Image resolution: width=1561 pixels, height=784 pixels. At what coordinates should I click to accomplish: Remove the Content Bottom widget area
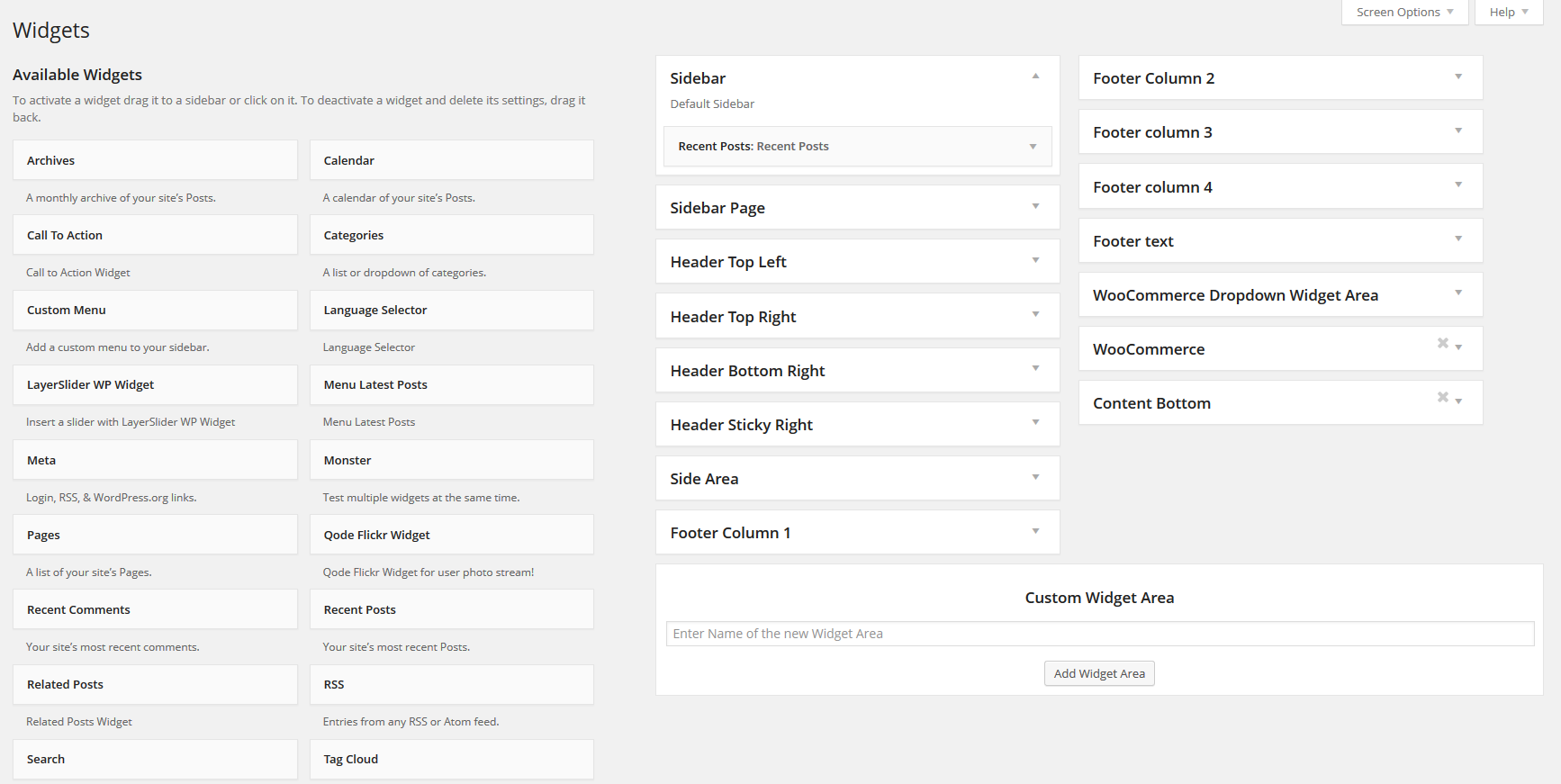1442,397
